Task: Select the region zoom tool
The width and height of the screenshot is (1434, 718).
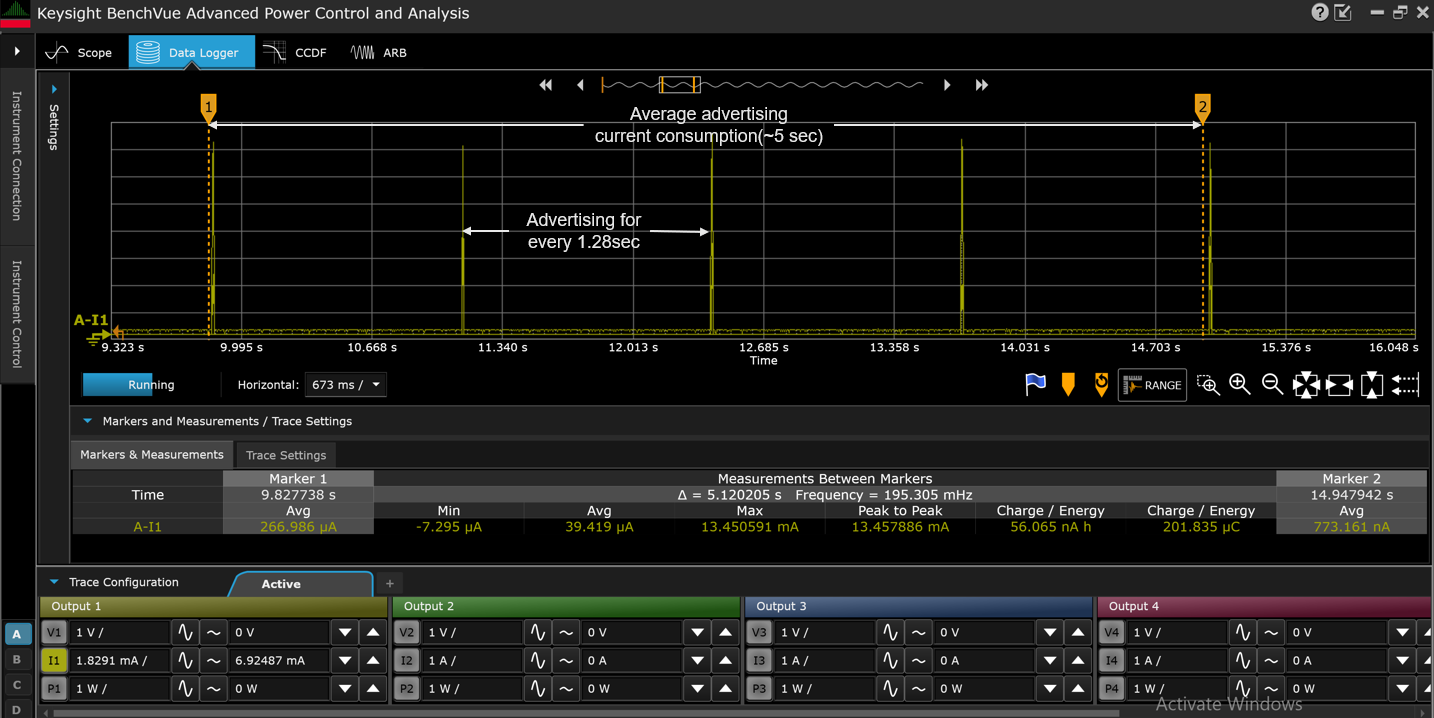Action: point(1209,384)
